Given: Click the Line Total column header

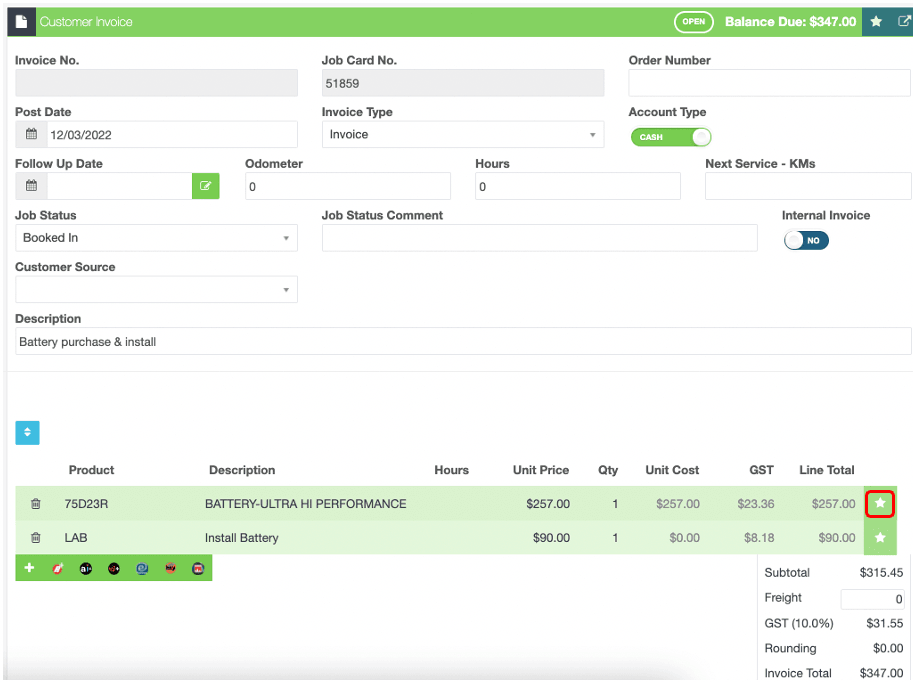Looking at the screenshot, I should [827, 470].
